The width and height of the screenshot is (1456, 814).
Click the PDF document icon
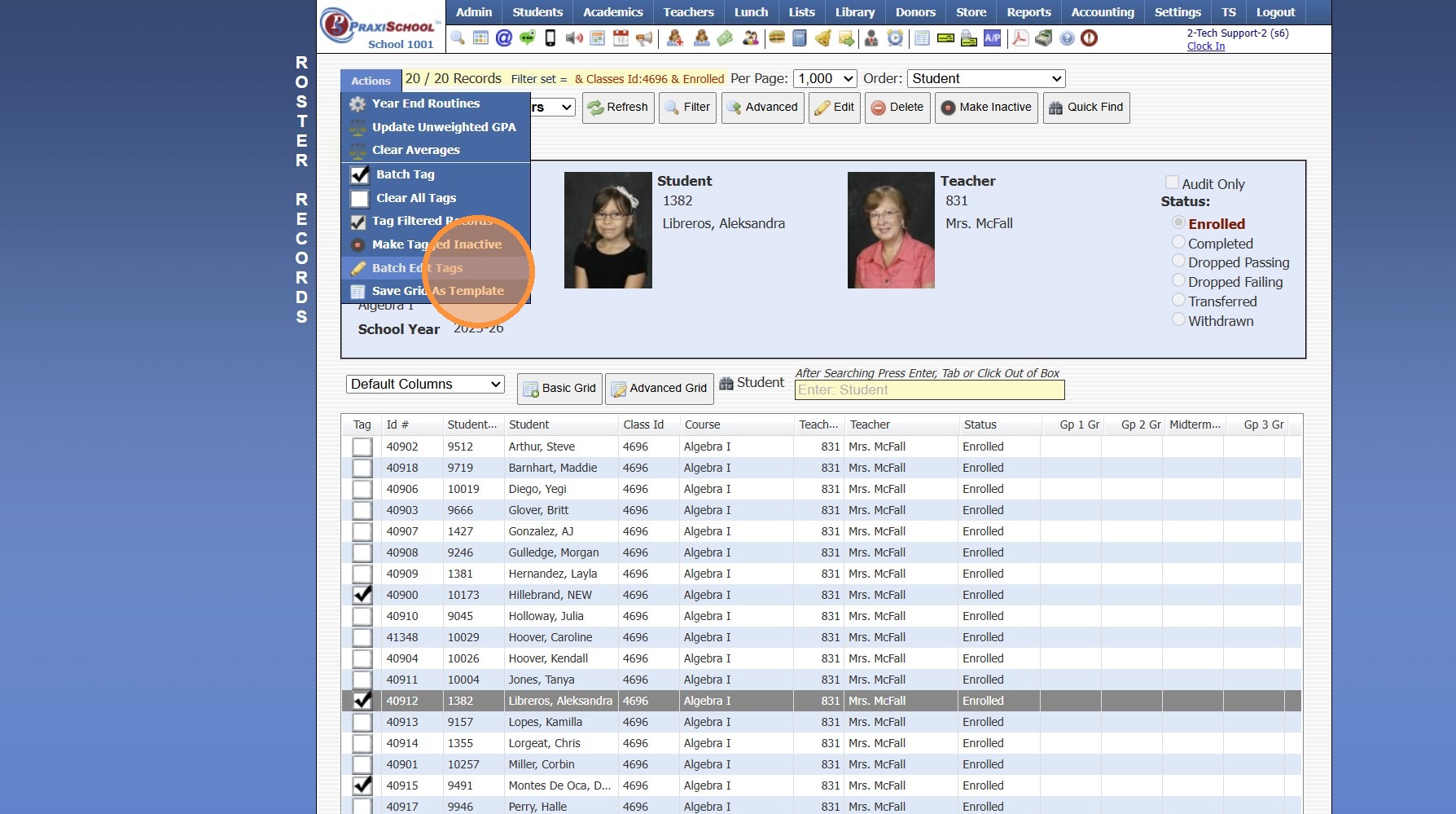(x=1020, y=38)
